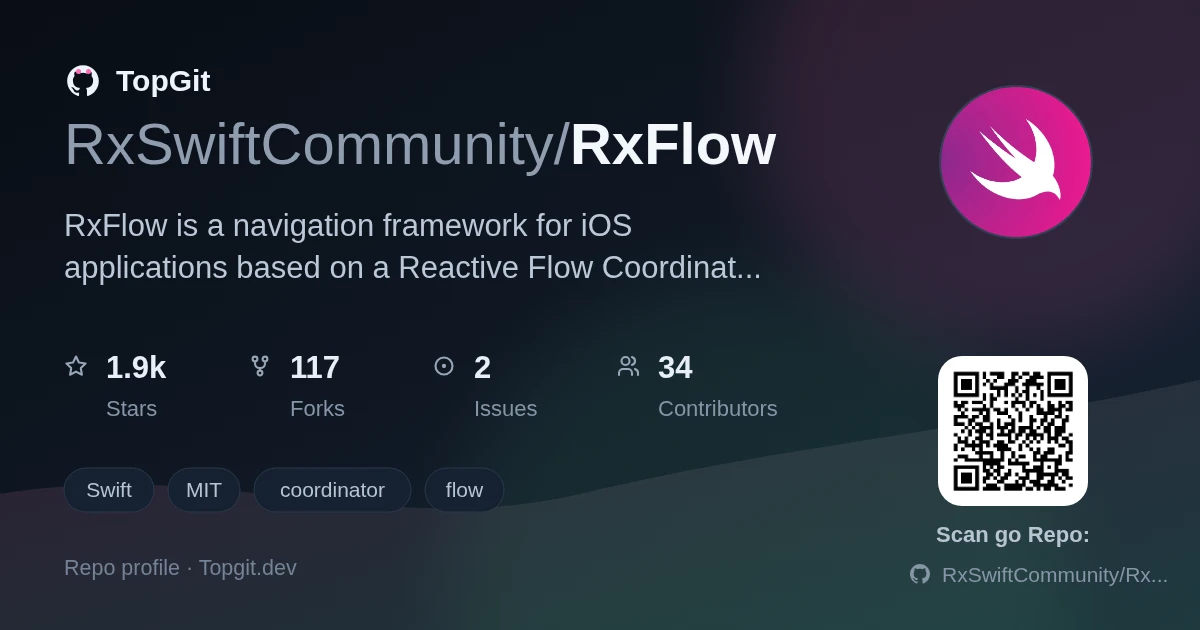Click the QR code image
Screen dimensions: 1200x630
pyautogui.click(x=1013, y=431)
